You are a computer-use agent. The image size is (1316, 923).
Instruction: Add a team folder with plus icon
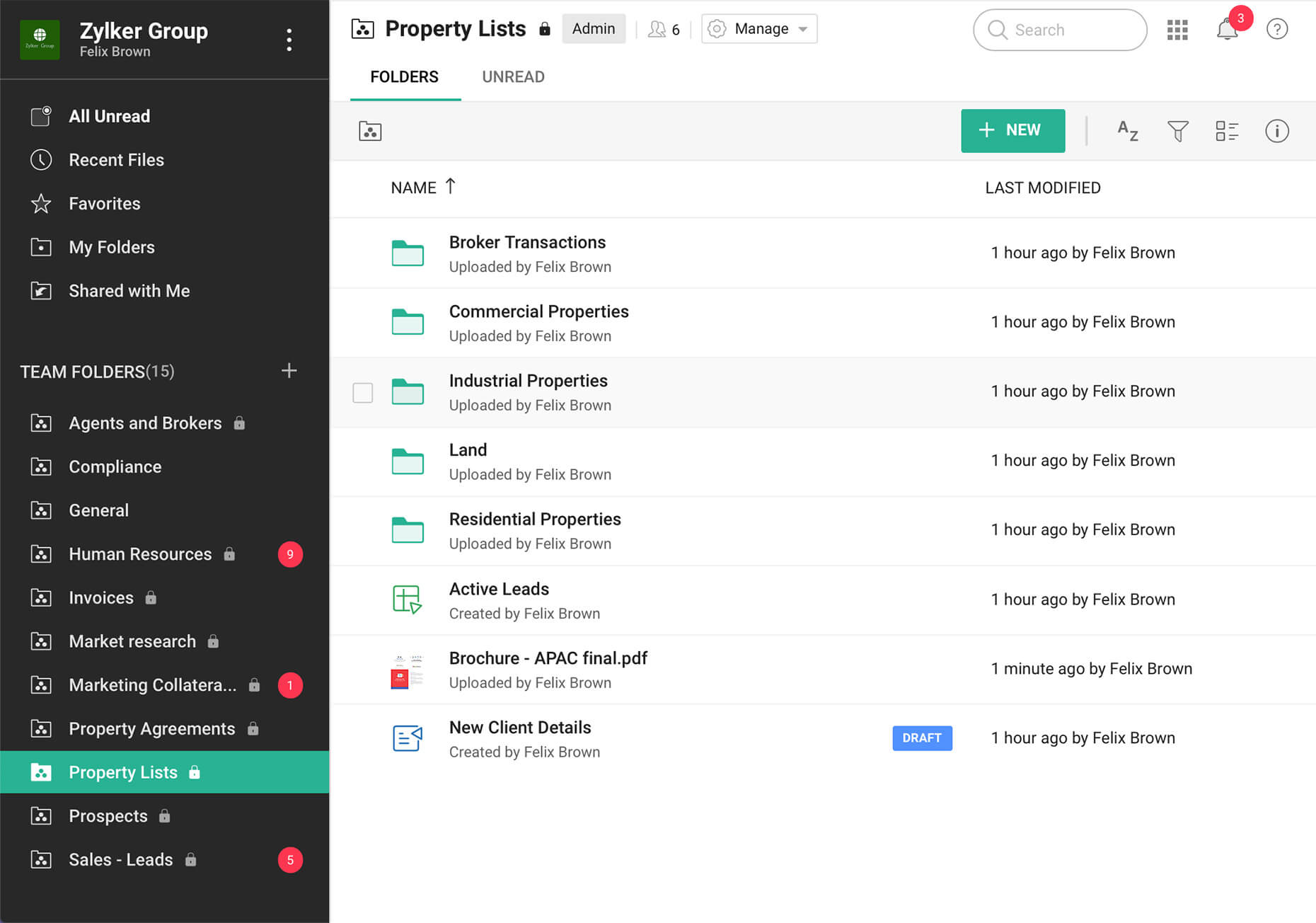(289, 371)
